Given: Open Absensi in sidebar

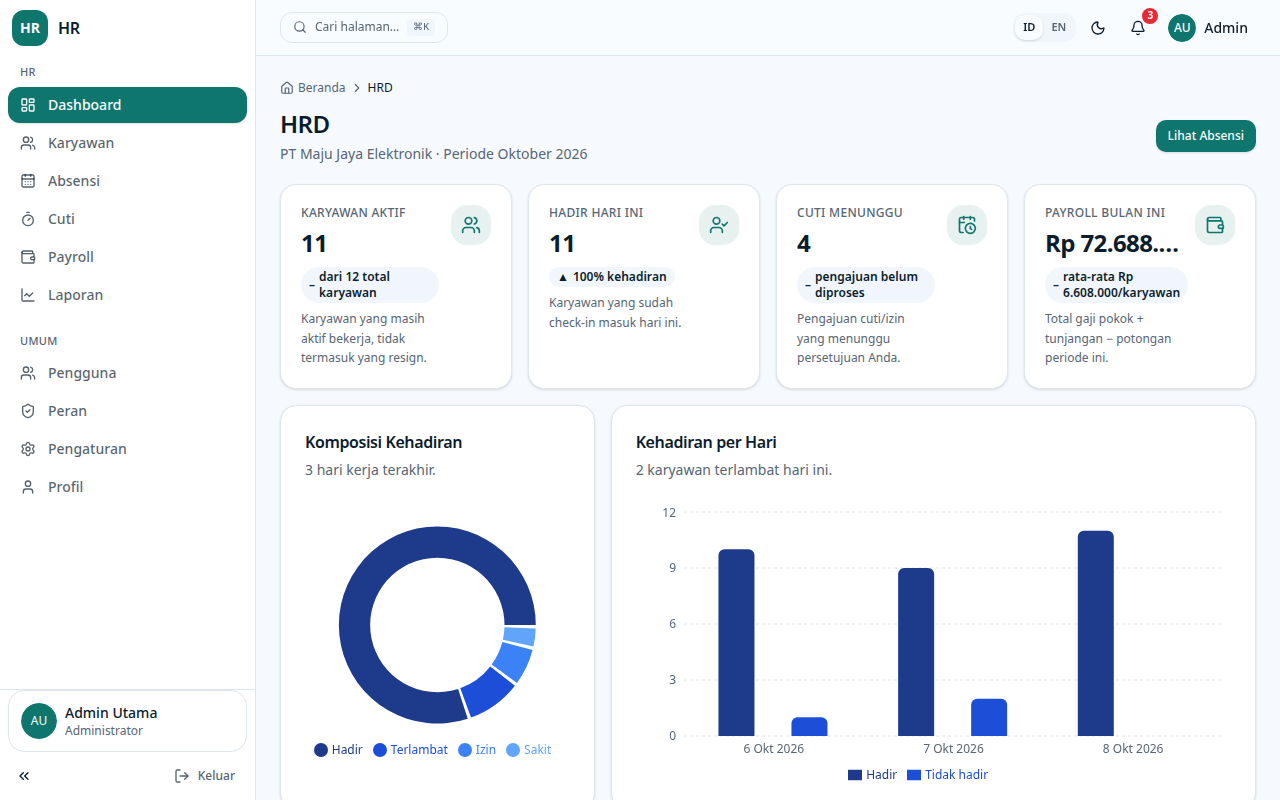Looking at the screenshot, I should point(127,181).
